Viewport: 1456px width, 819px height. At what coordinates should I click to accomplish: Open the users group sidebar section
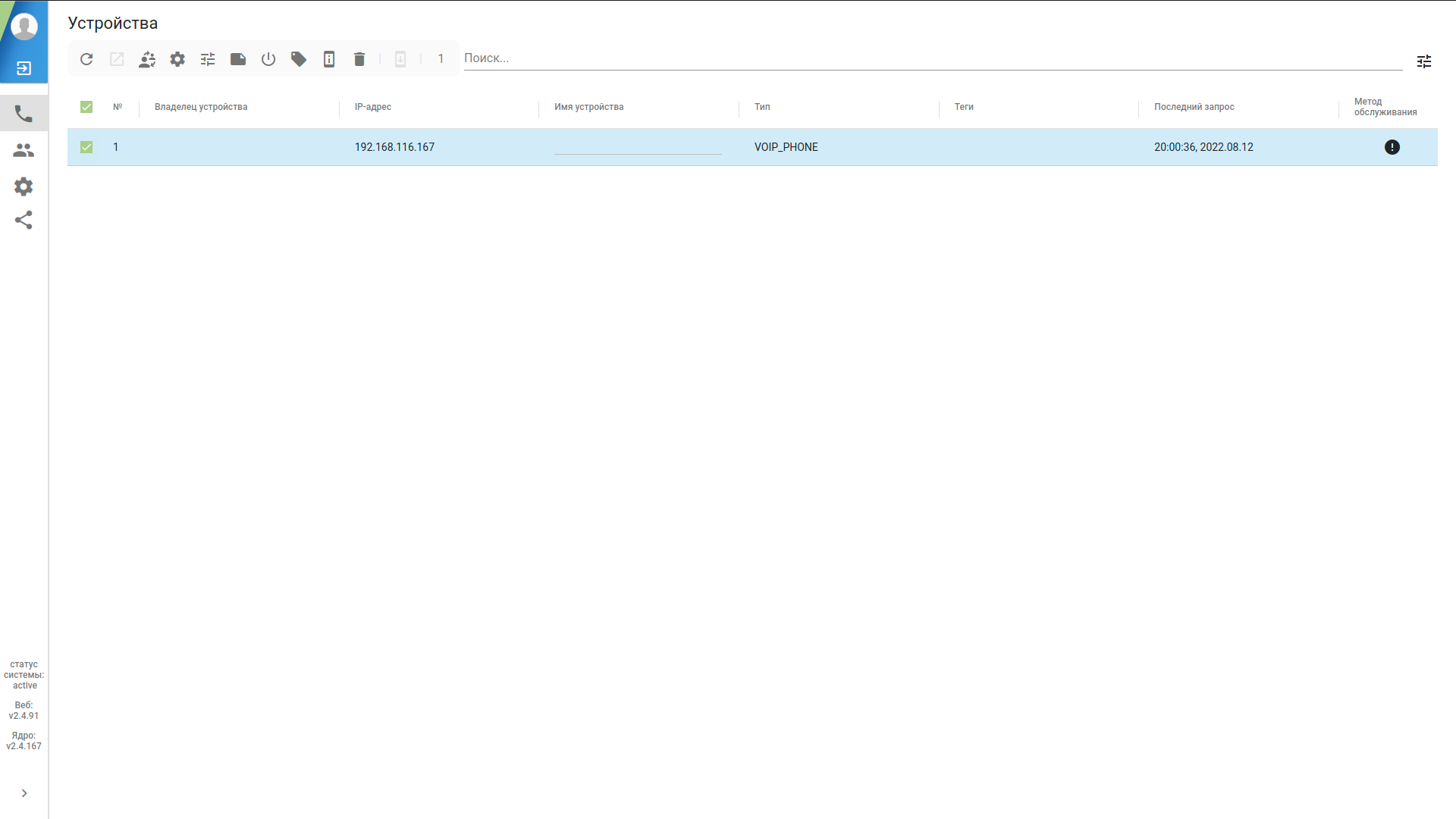pos(24,150)
